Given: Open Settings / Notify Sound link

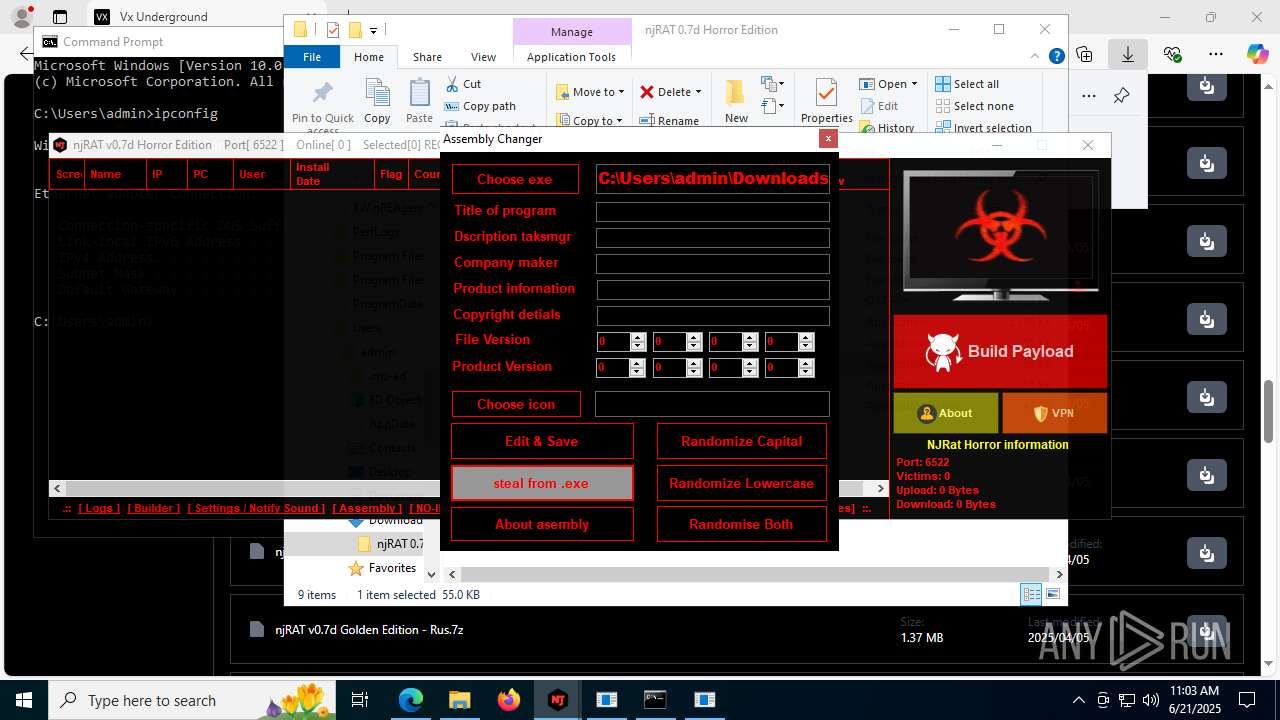Looking at the screenshot, I should pyautogui.click(x=257, y=508).
